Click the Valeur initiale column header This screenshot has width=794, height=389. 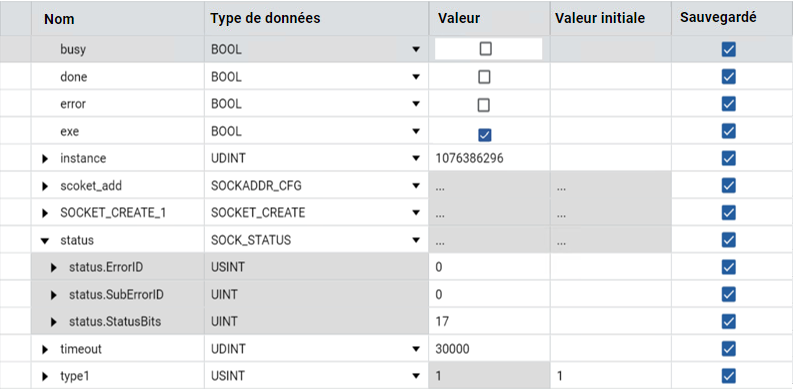(600, 18)
